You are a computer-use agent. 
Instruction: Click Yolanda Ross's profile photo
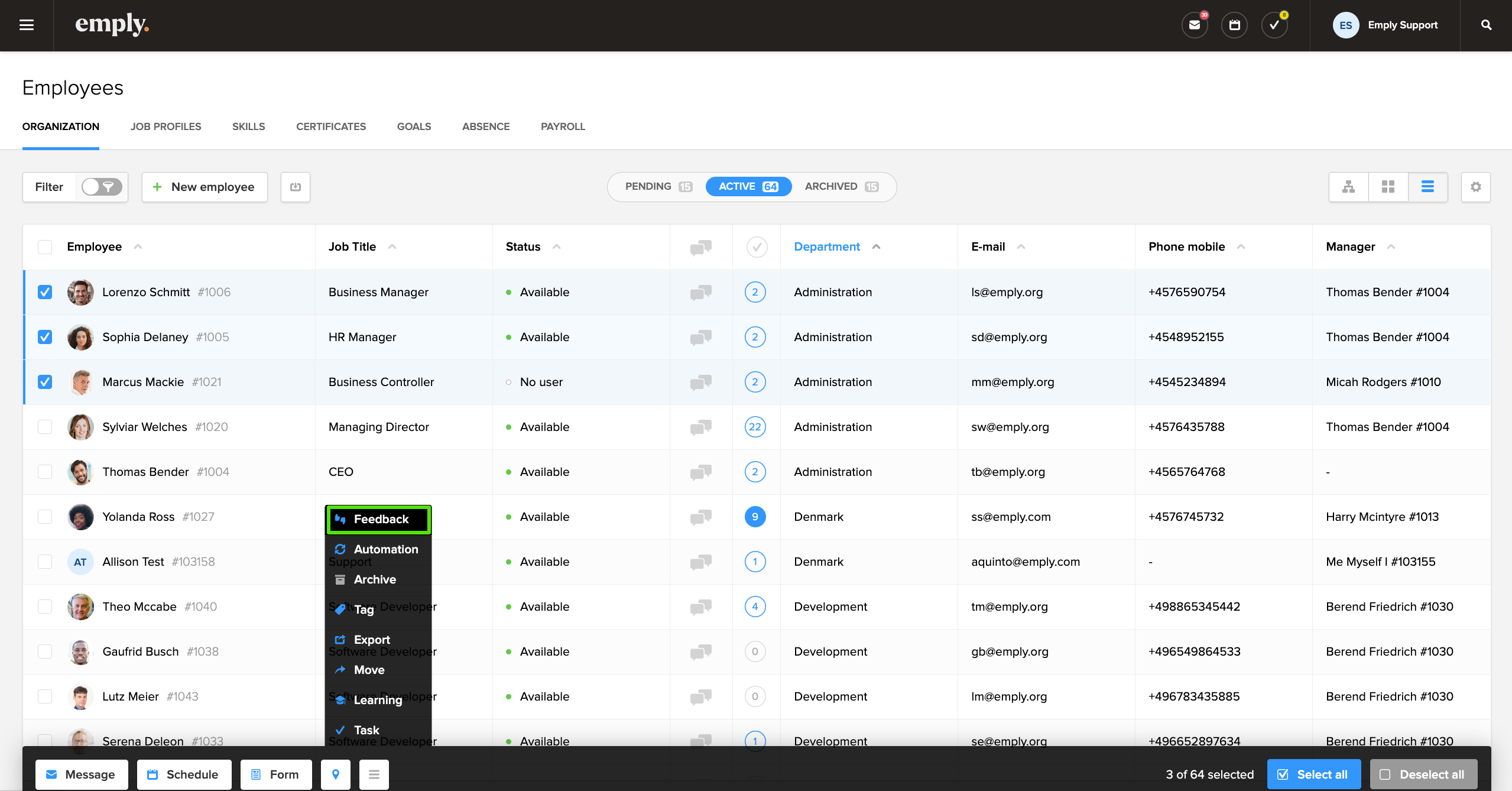point(80,516)
